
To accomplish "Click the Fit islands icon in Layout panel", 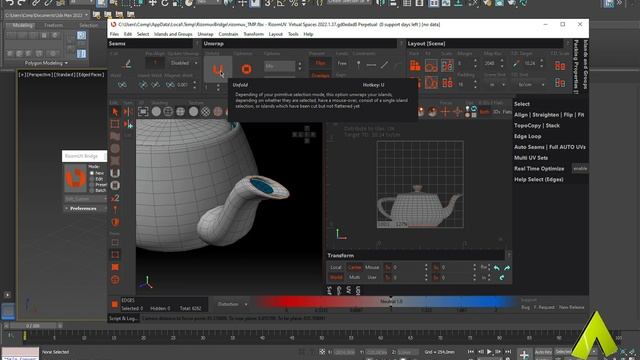I will click(x=431, y=65).
